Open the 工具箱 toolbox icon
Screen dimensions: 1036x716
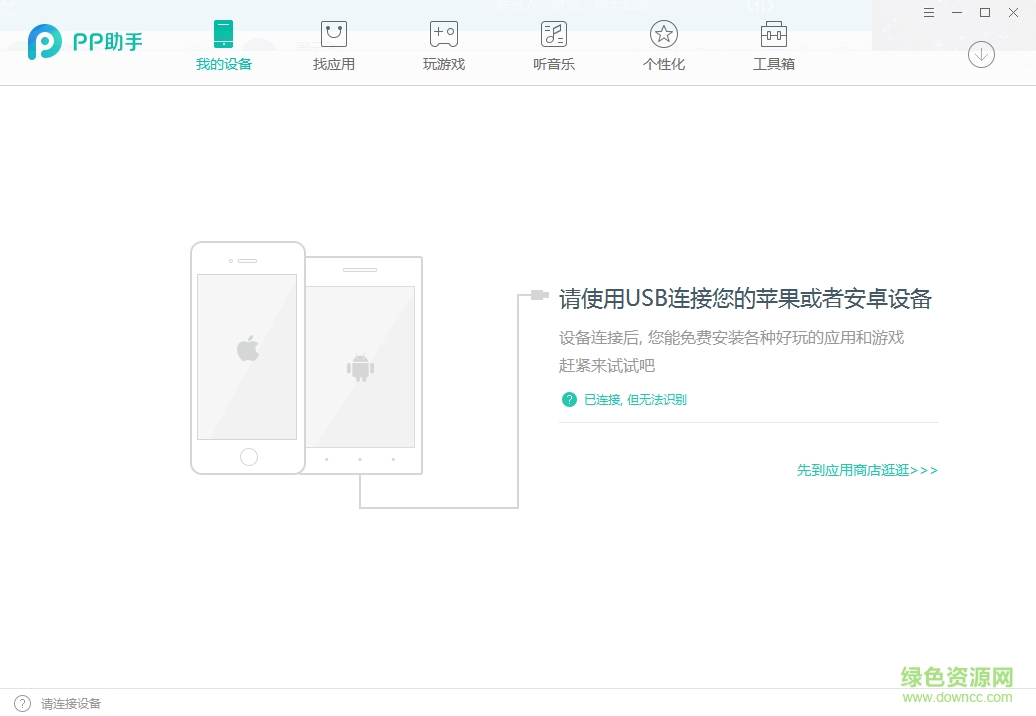tap(773, 33)
